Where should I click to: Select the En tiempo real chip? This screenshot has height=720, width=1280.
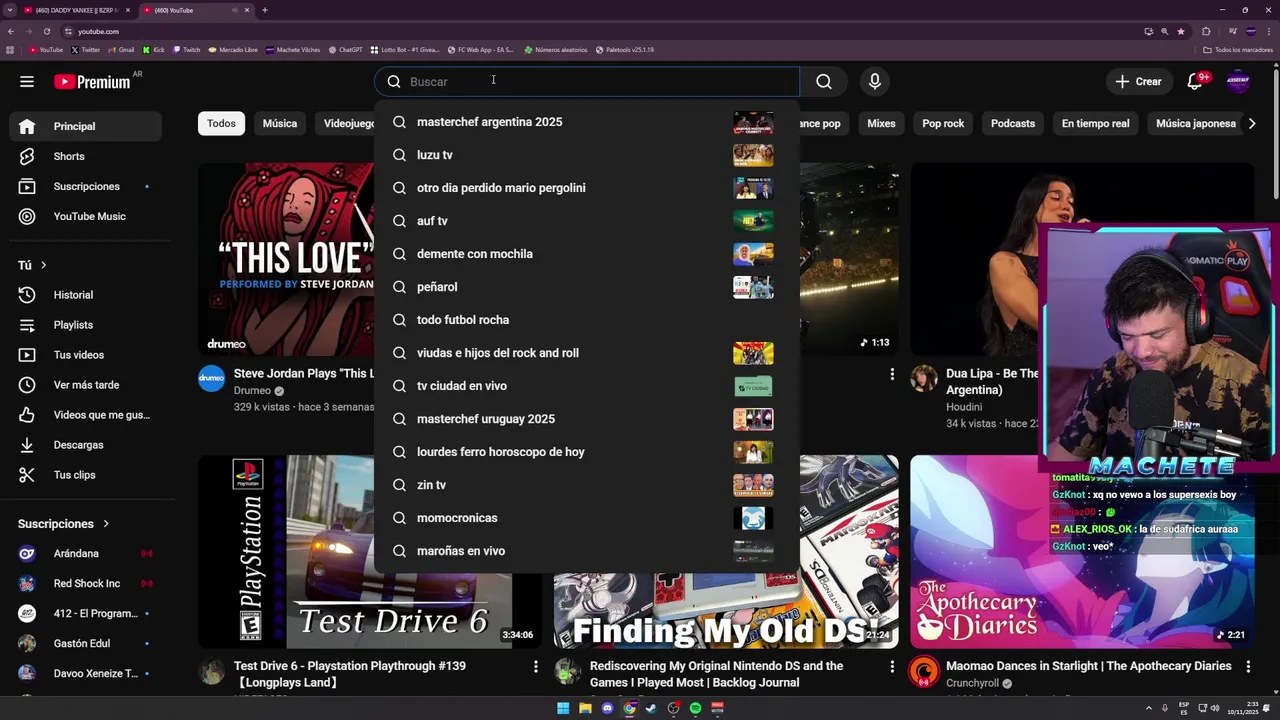(x=1095, y=123)
